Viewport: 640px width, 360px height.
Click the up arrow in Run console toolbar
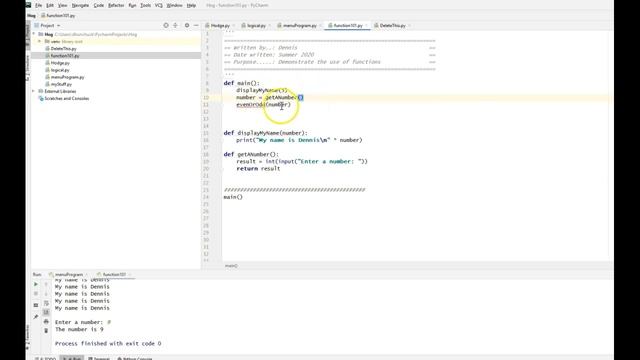click(46, 284)
